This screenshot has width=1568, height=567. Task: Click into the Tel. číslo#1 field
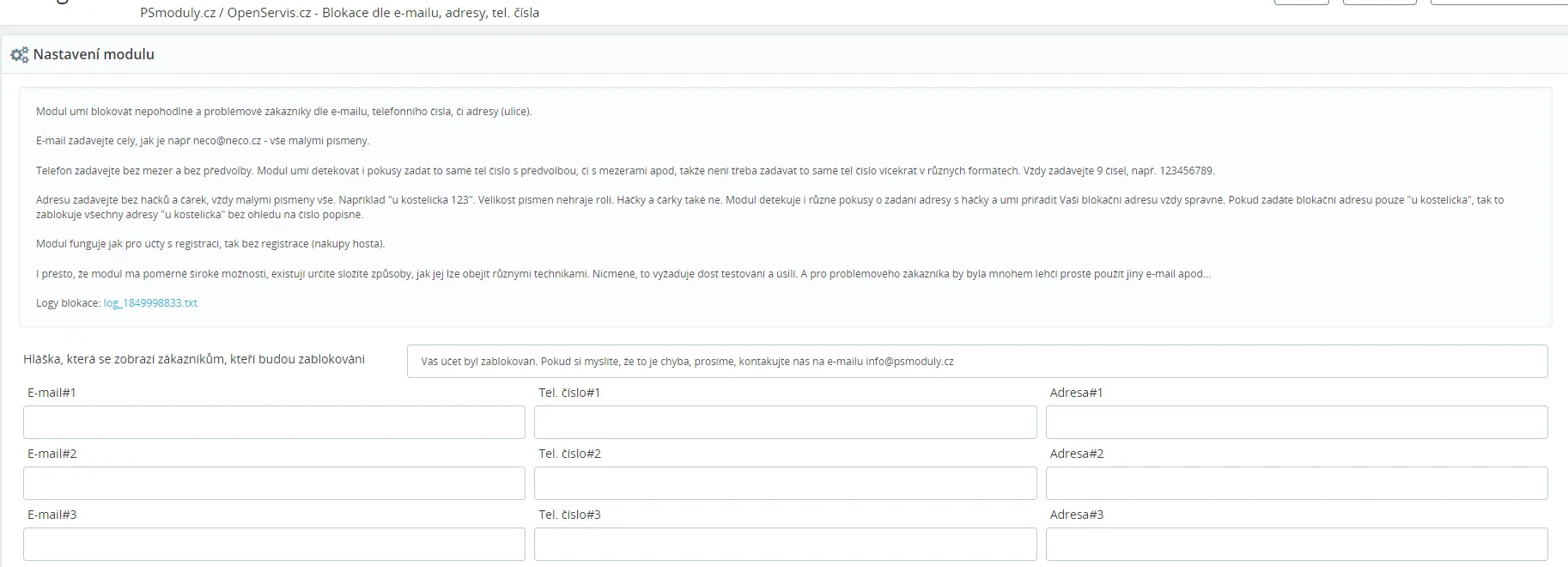[x=785, y=423]
